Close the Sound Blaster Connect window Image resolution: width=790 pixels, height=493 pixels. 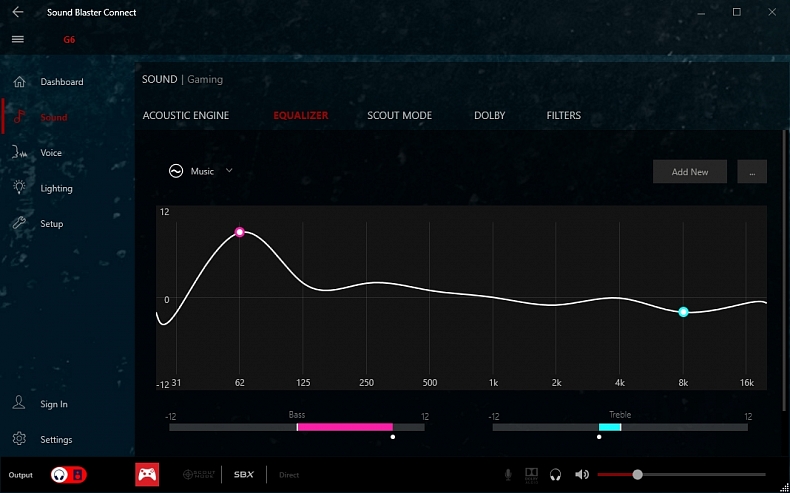point(772,12)
